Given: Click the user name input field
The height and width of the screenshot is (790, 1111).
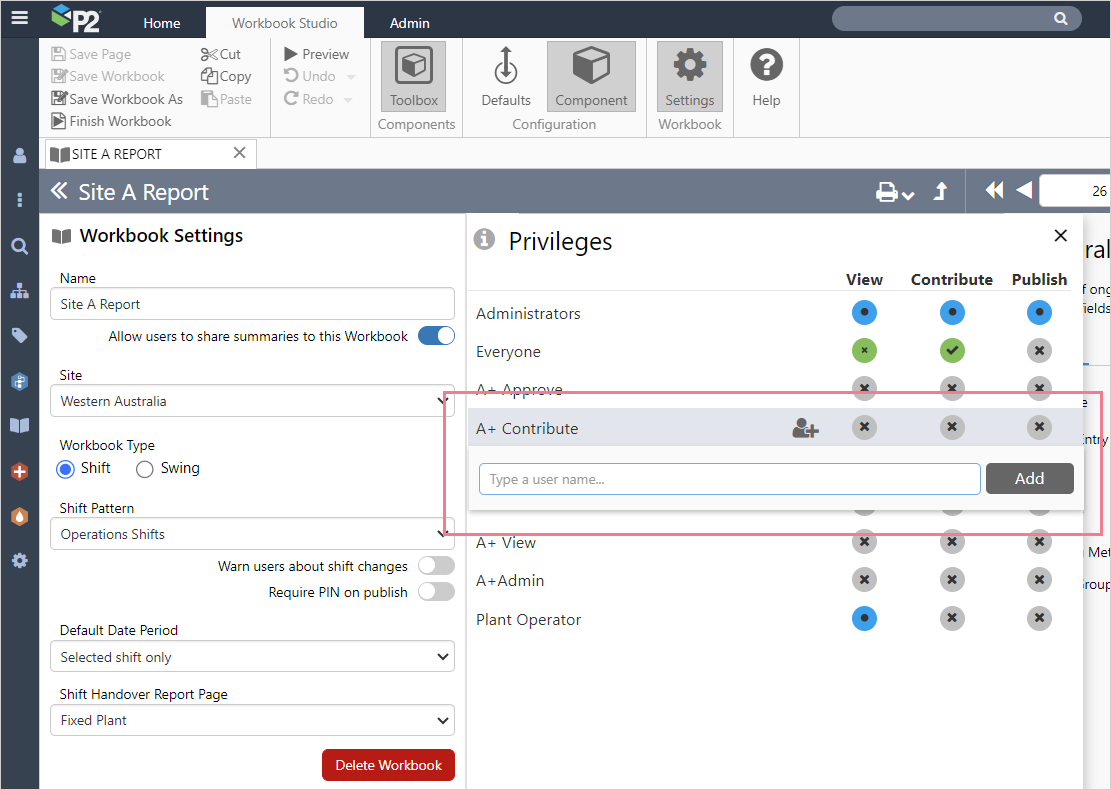Looking at the screenshot, I should pyautogui.click(x=729, y=479).
